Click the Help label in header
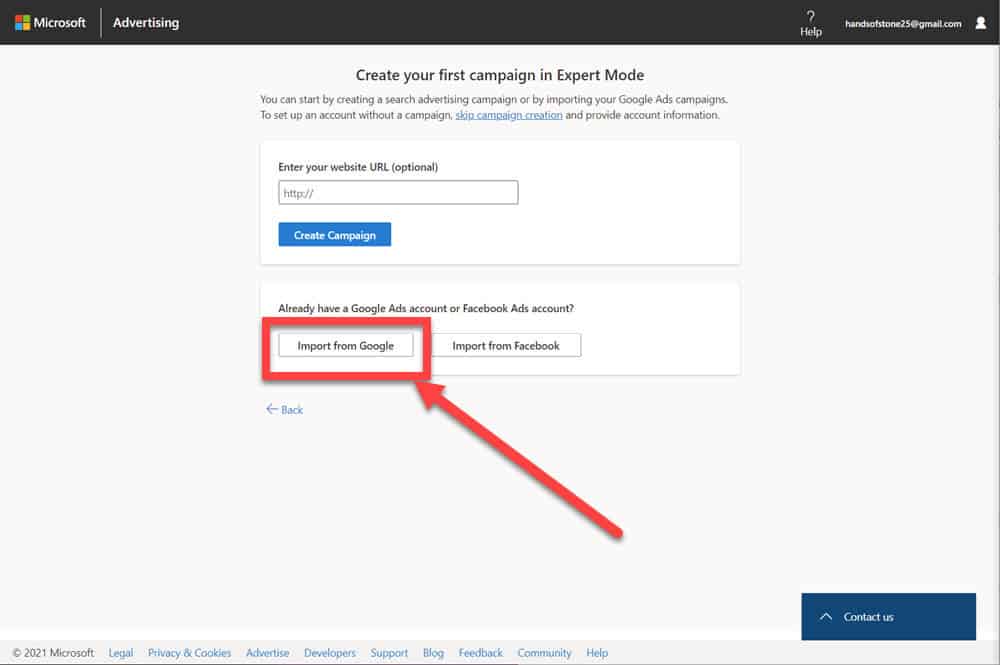This screenshot has width=1000, height=665. 811,32
